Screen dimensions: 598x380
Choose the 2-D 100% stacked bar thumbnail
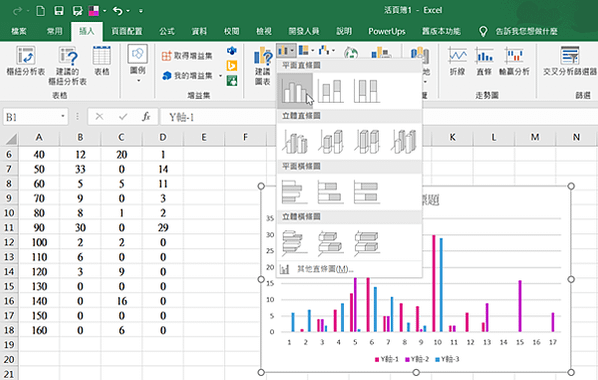pos(367,192)
